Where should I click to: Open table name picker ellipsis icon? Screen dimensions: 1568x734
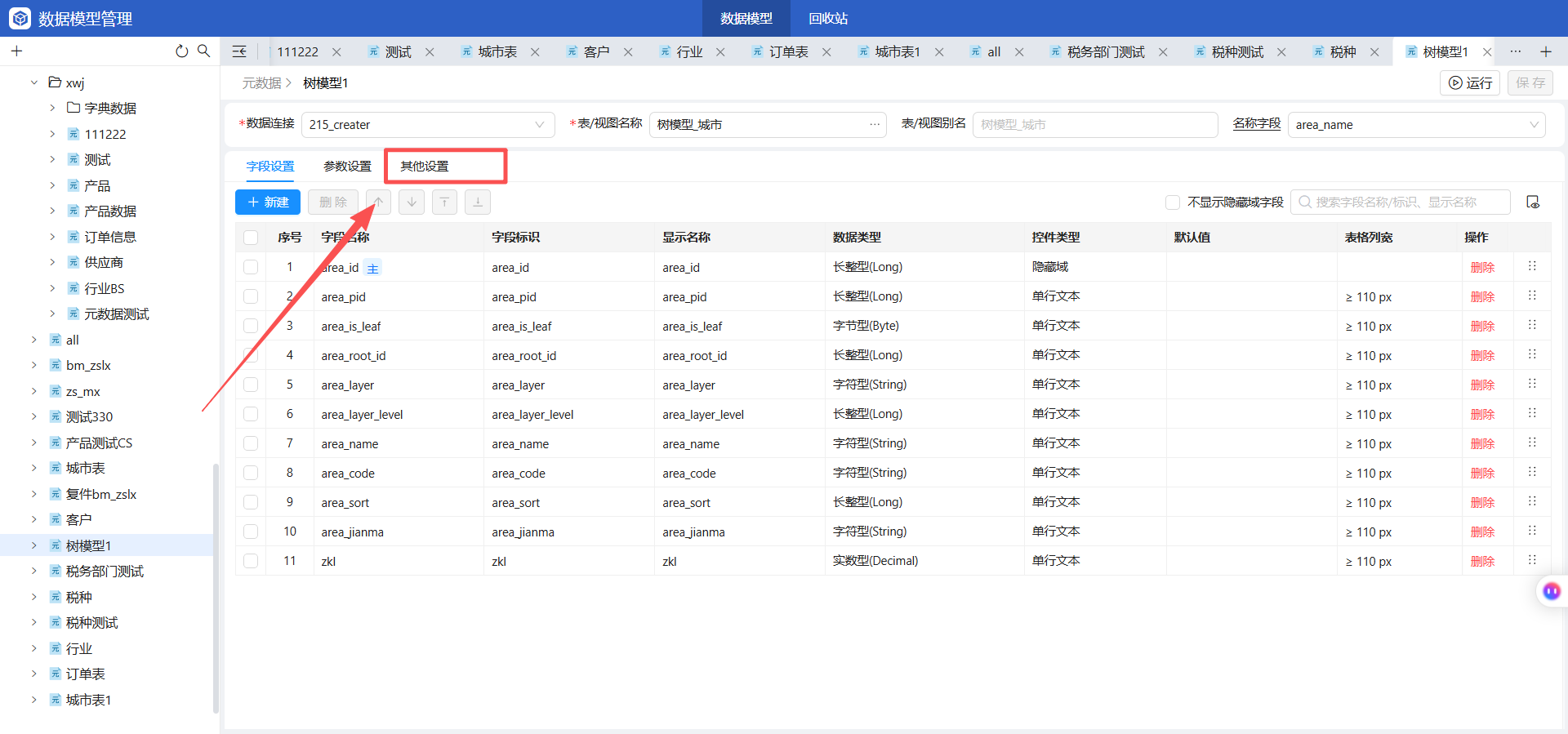coord(875,124)
